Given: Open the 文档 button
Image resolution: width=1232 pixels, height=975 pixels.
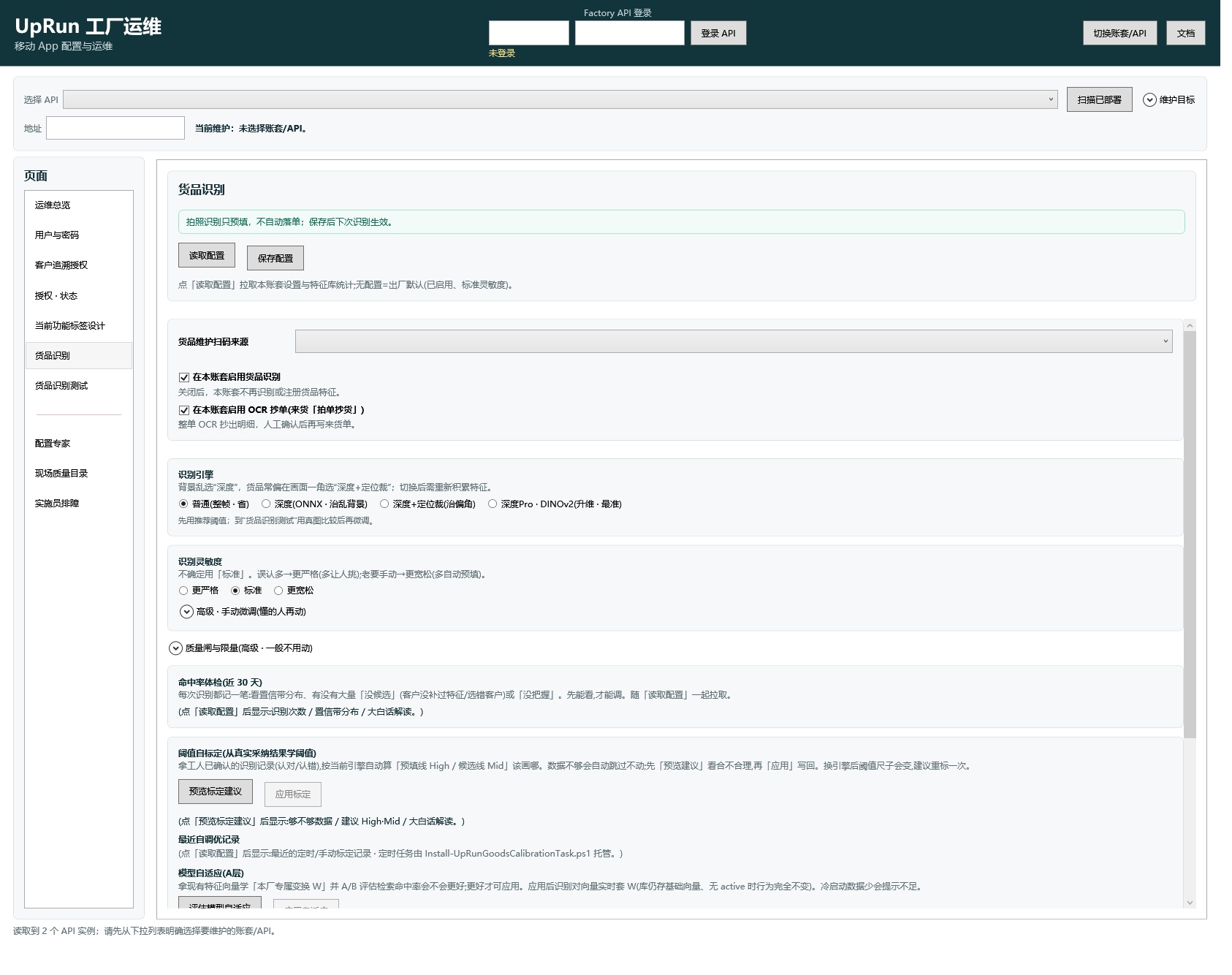Looking at the screenshot, I should coord(1185,33).
